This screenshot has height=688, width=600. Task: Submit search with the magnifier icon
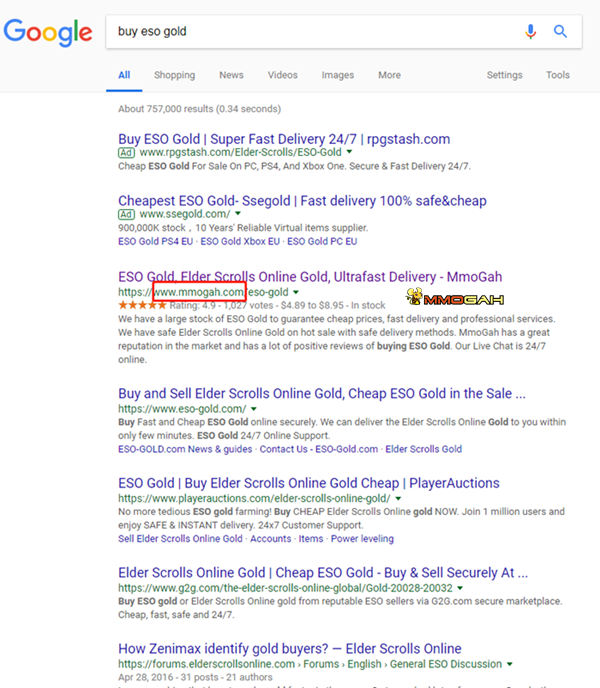560,32
